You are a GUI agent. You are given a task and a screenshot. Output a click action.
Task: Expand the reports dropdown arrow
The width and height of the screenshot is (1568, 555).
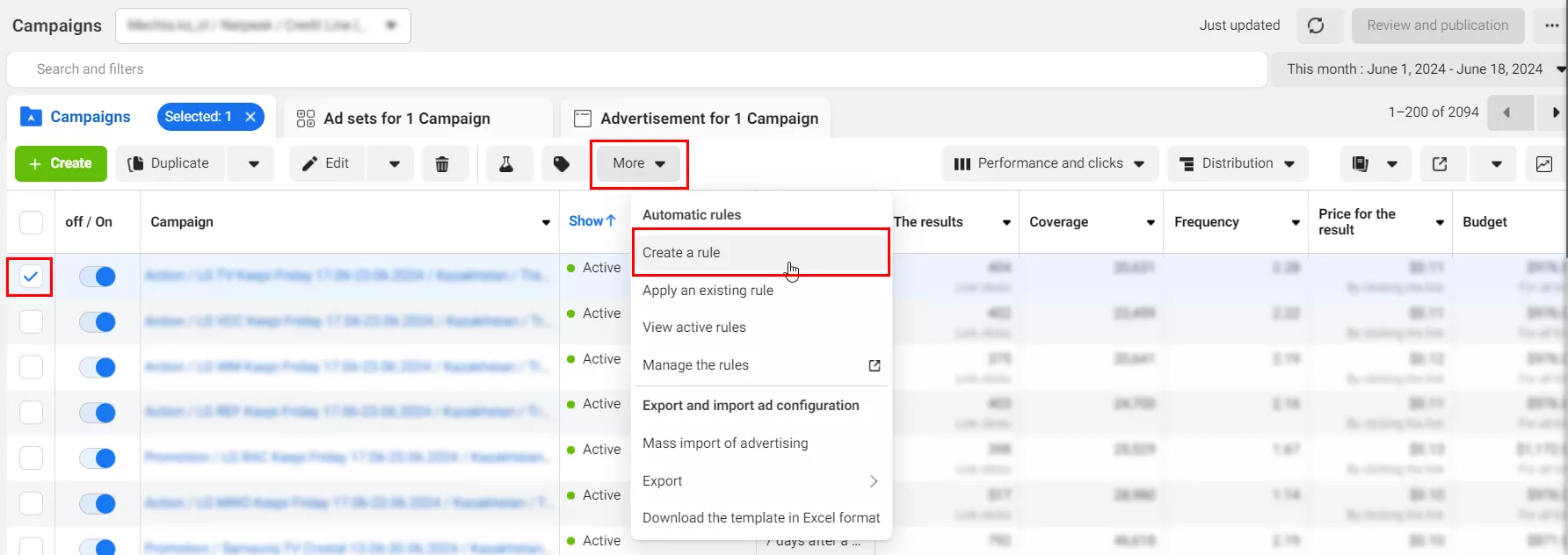point(1392,163)
